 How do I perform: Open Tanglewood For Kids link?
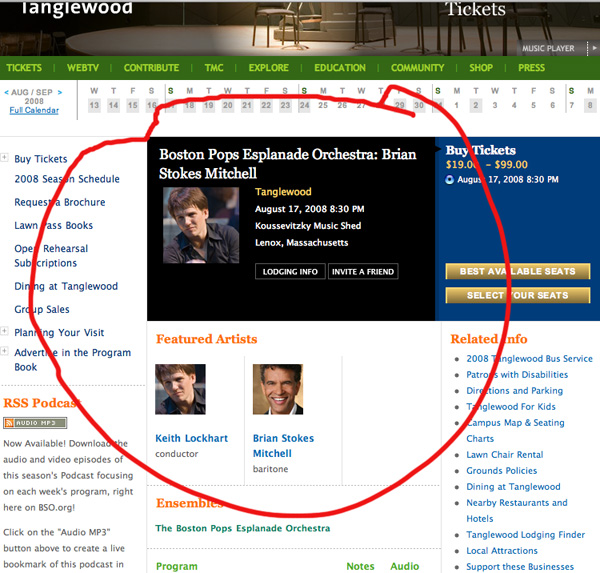pos(511,407)
